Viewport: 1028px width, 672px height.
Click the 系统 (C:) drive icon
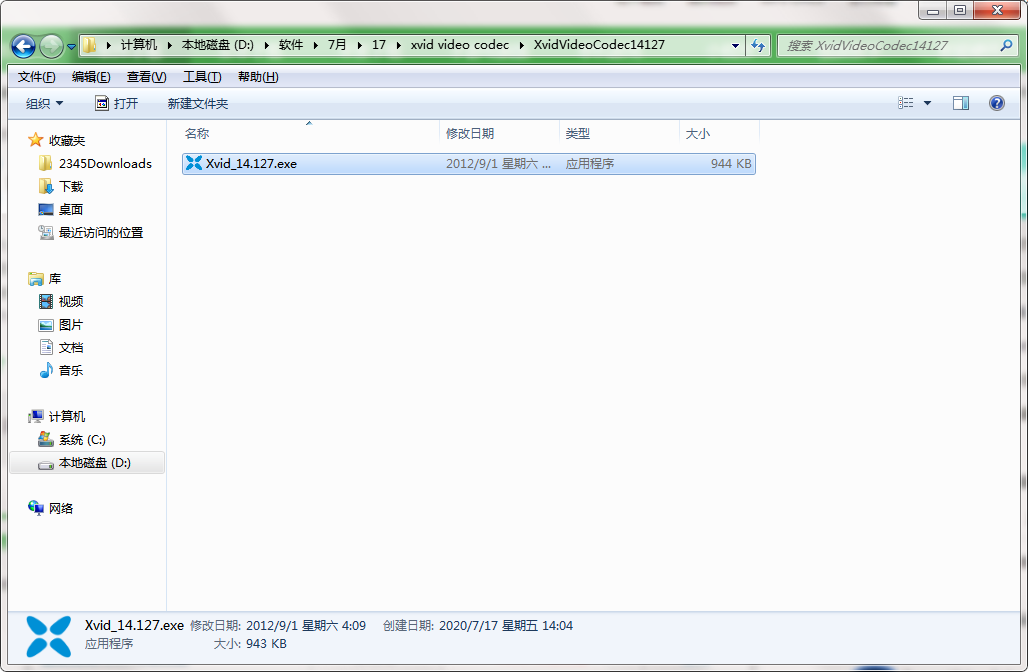[x=46, y=439]
